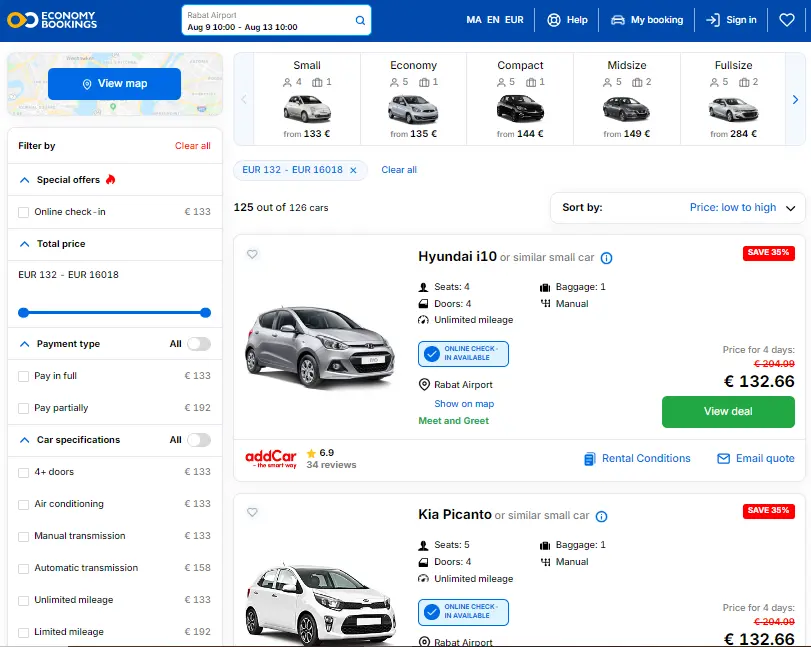Image resolution: width=811 pixels, height=647 pixels.
Task: Click the Rabat Airport location pin icon
Action: [x=424, y=385]
